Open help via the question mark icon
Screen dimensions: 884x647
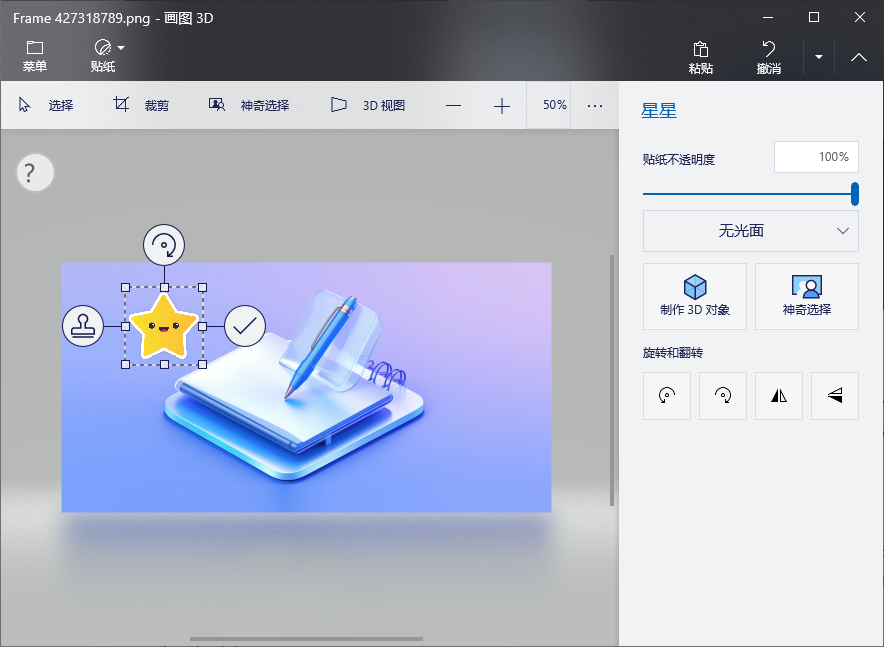click(x=34, y=172)
